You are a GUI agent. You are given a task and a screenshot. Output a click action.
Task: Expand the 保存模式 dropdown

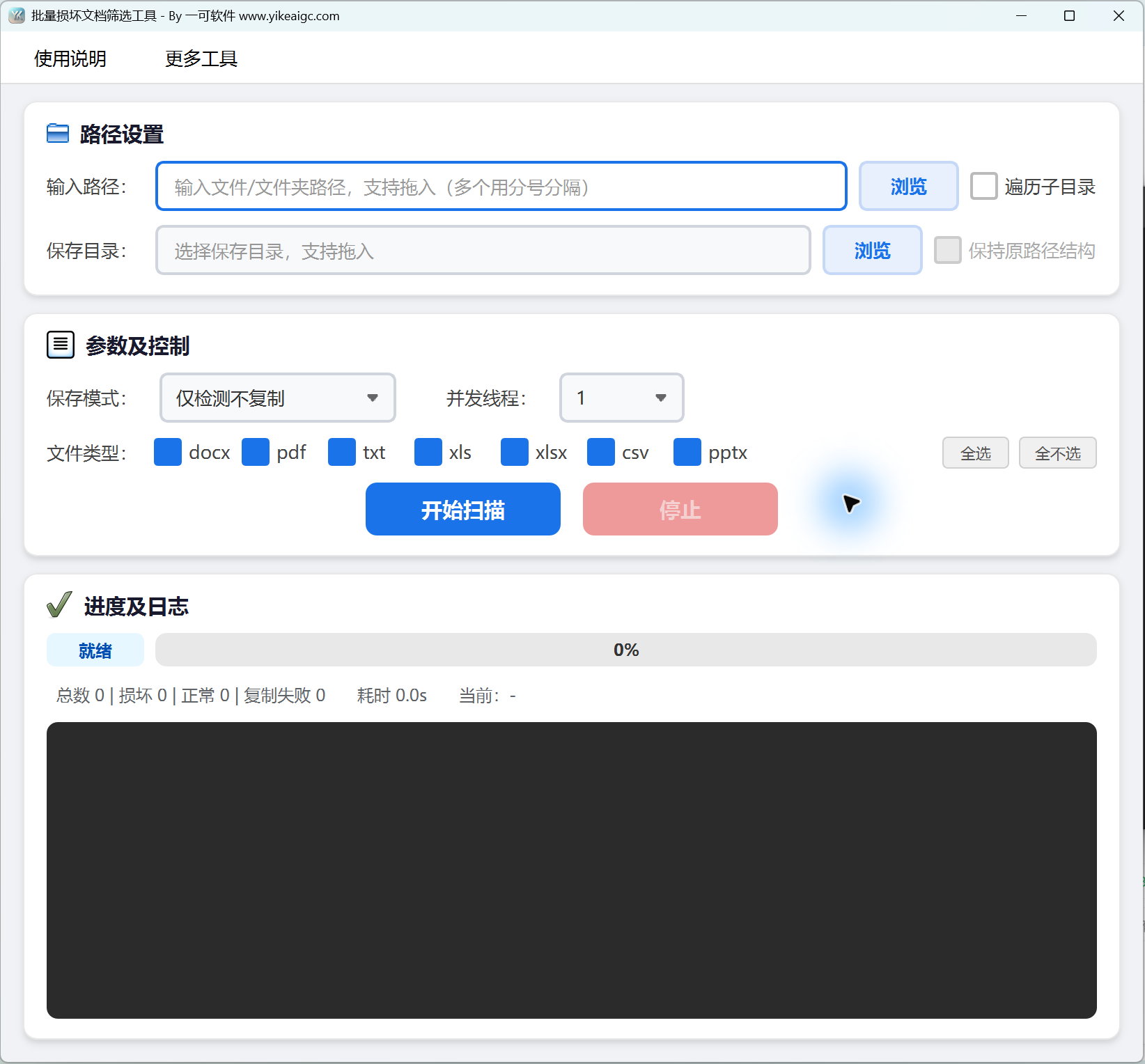[x=278, y=398]
